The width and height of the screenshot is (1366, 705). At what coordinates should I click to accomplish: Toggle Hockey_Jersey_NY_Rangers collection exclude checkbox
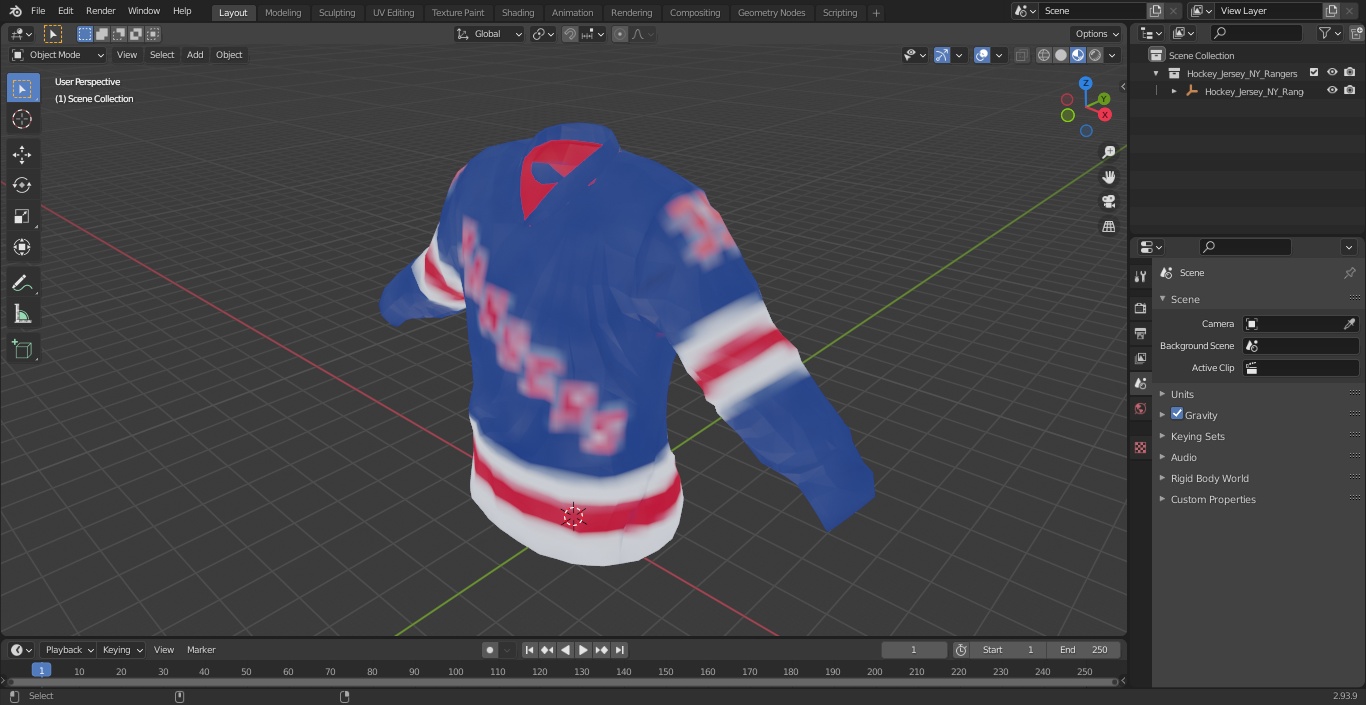click(1314, 72)
